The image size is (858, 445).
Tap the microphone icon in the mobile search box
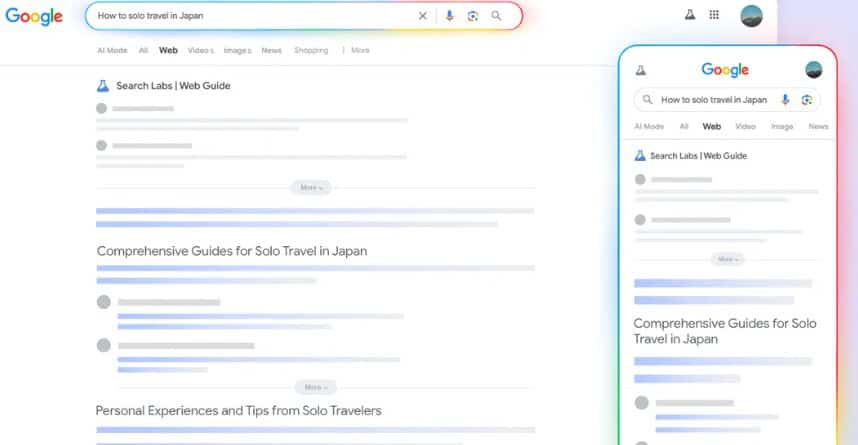point(785,100)
